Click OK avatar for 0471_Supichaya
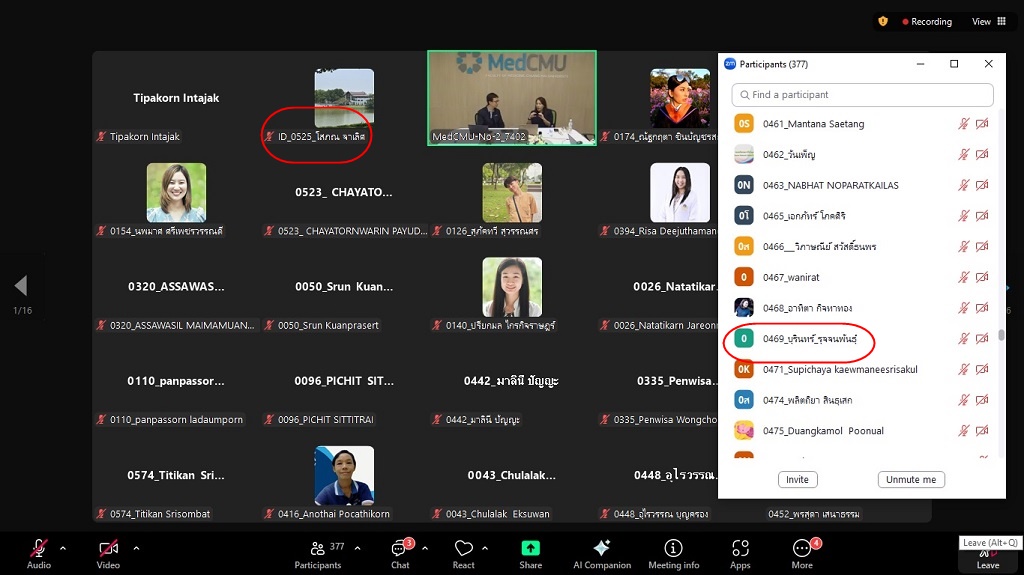This screenshot has height=575, width=1024. coord(744,369)
